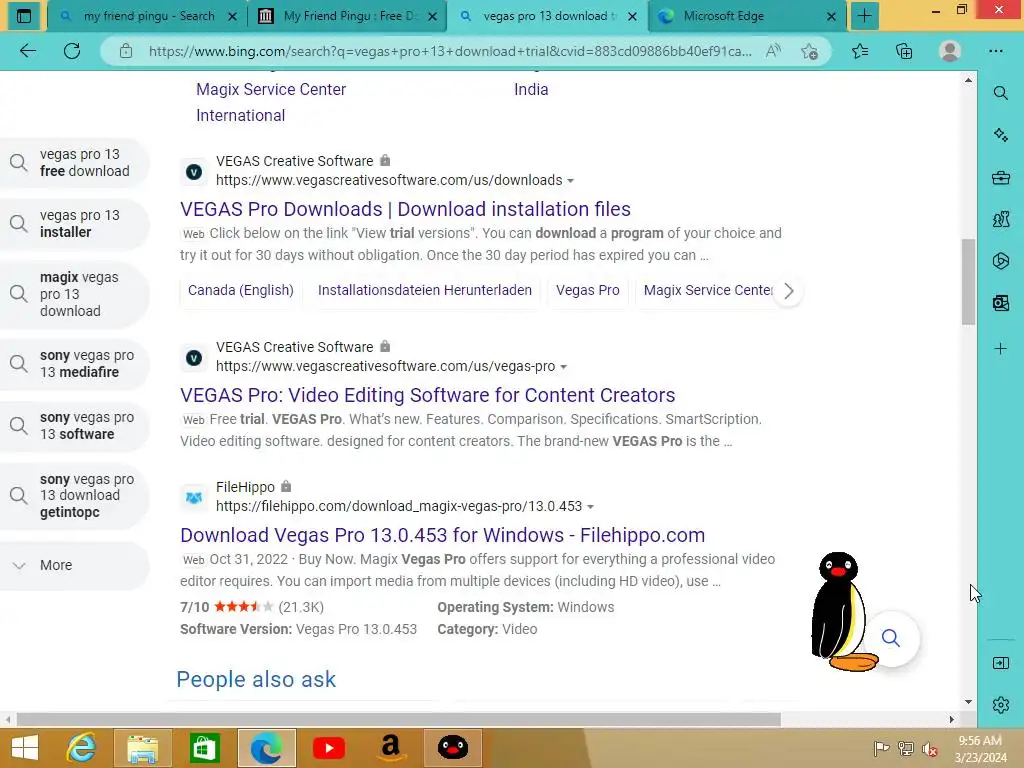Hide the sidebar toggle icon
Viewport: 1024px width, 768px height.
(1000, 664)
